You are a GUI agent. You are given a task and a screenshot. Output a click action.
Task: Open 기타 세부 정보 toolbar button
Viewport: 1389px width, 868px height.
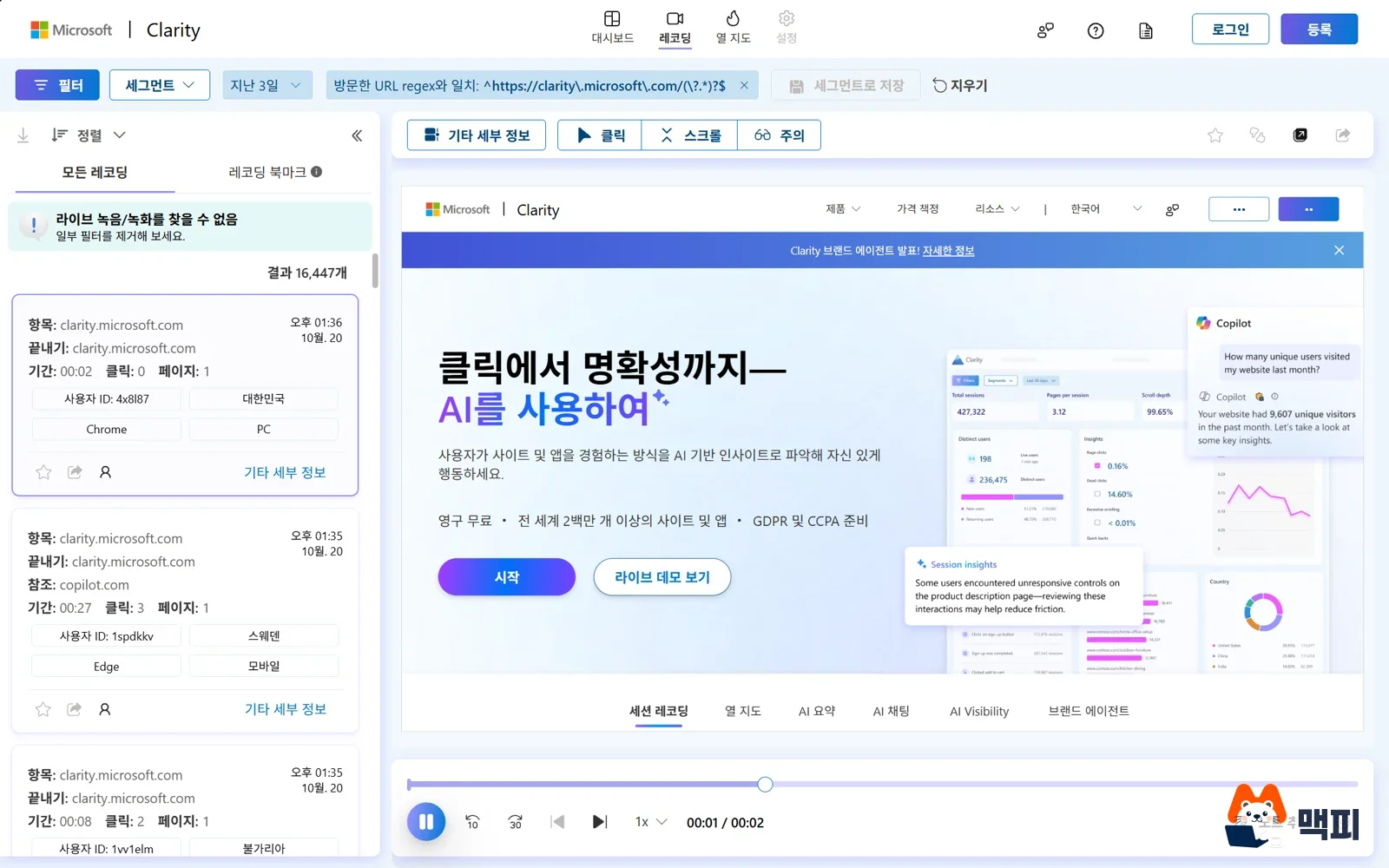[x=477, y=135]
